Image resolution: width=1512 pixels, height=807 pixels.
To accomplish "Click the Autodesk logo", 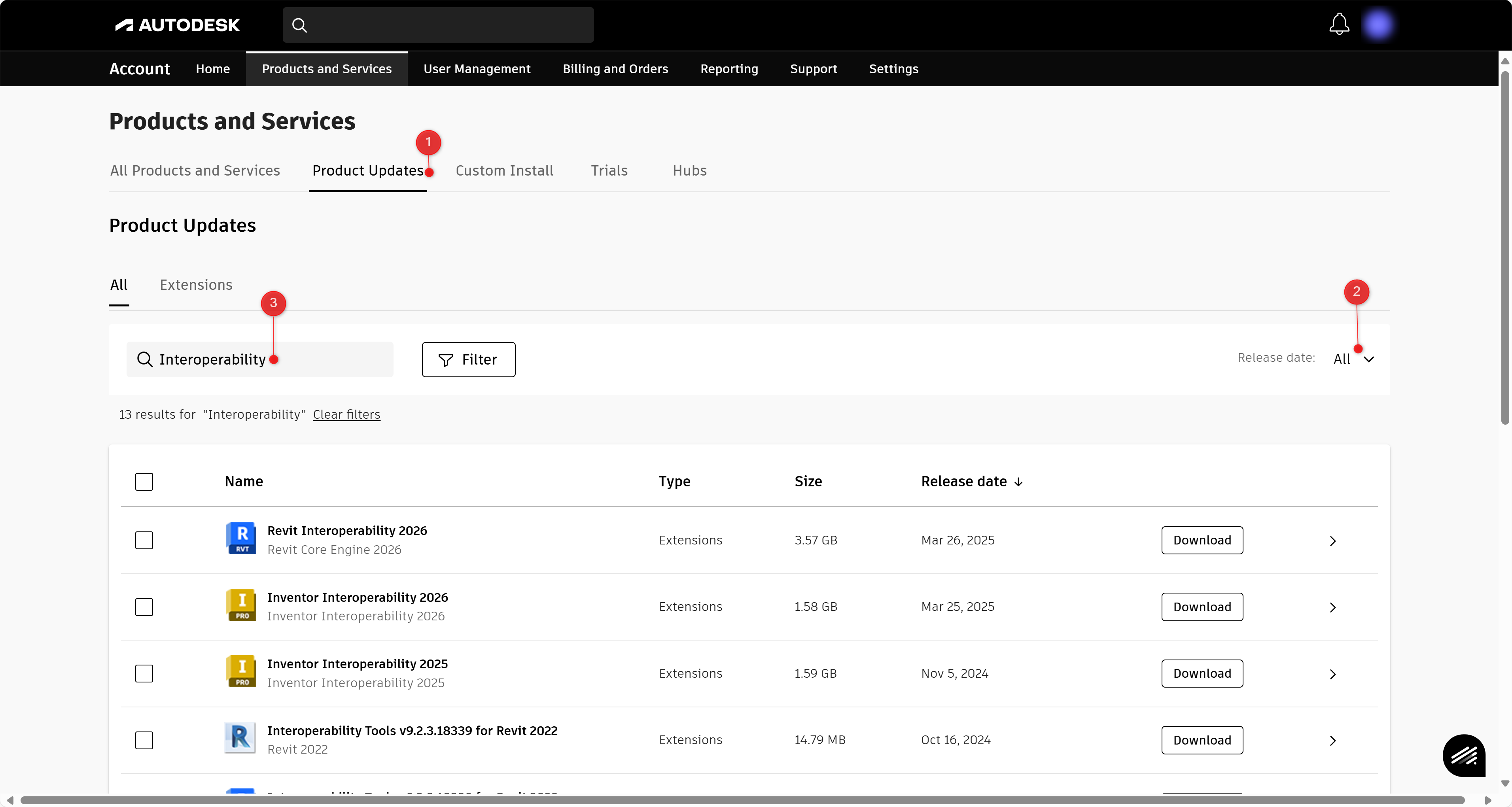I will point(177,25).
